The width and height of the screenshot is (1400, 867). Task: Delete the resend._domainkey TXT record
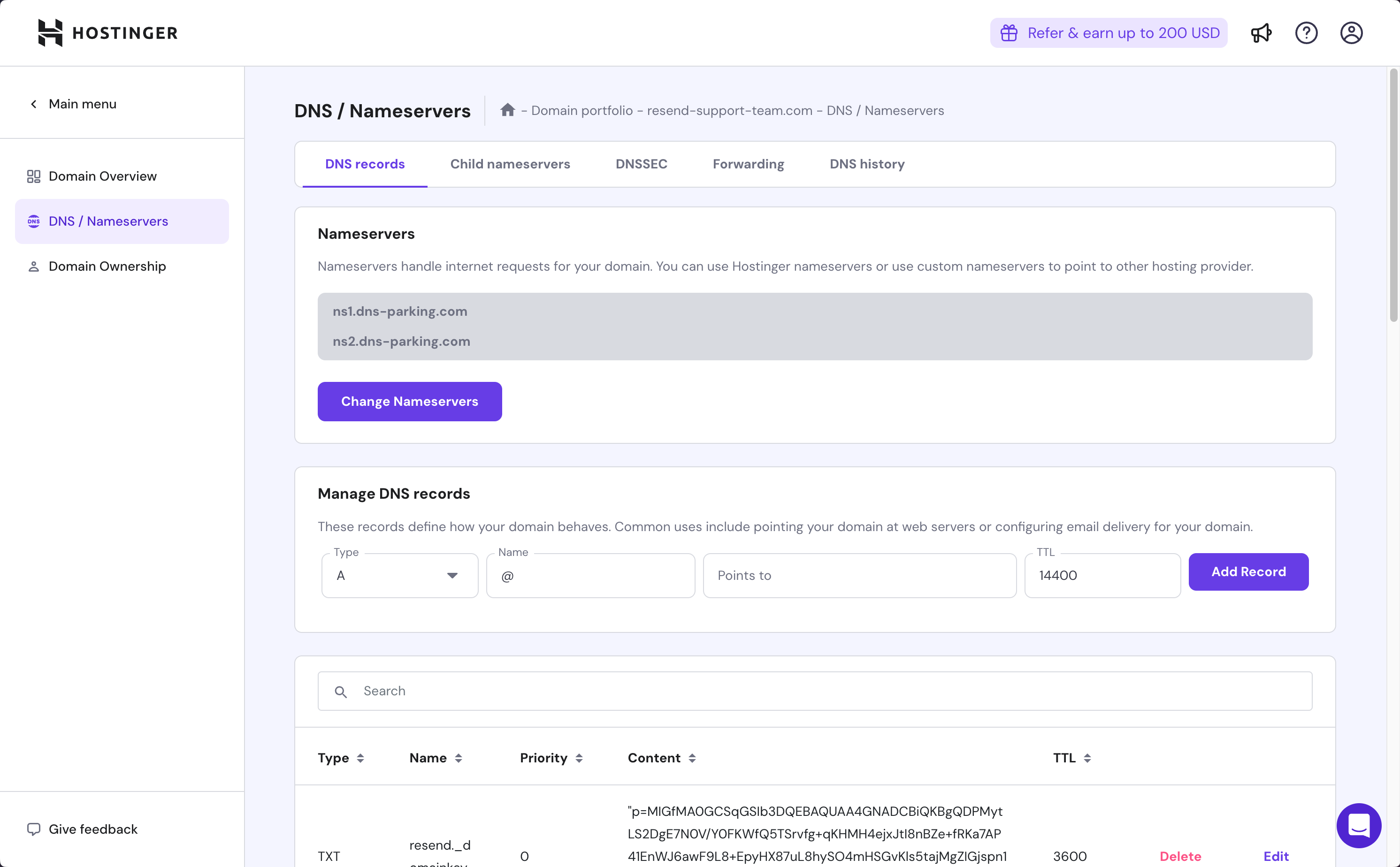coord(1180,856)
